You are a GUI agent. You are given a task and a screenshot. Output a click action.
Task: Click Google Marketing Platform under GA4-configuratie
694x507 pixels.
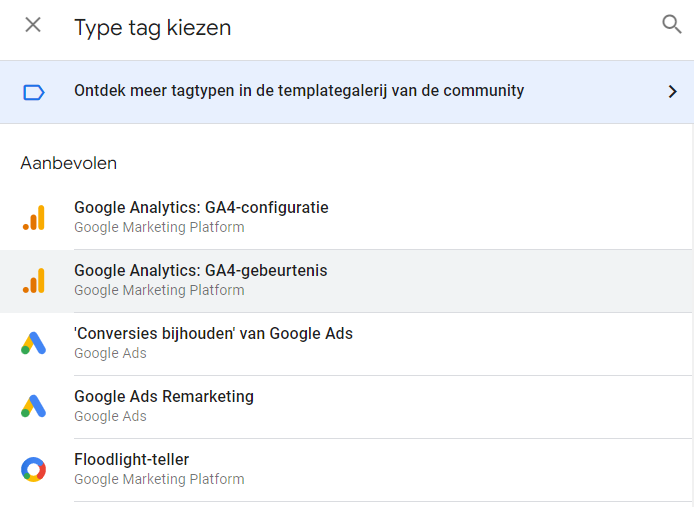(159, 227)
